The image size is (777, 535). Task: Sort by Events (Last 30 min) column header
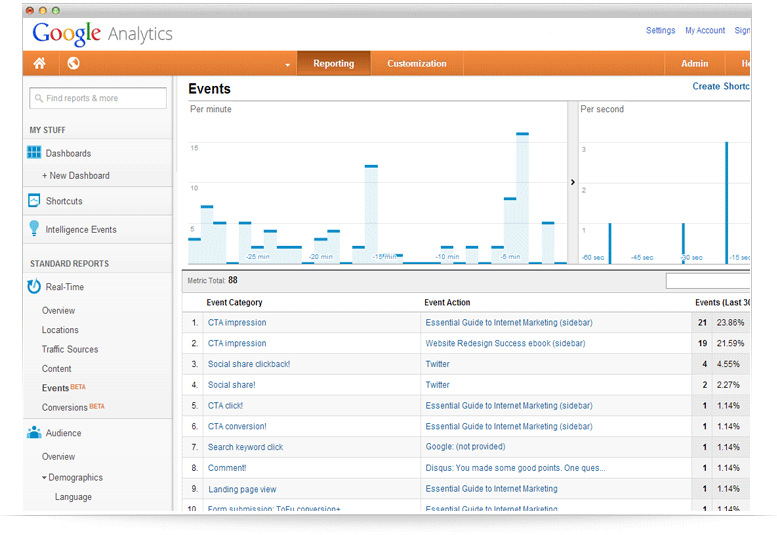coord(722,302)
